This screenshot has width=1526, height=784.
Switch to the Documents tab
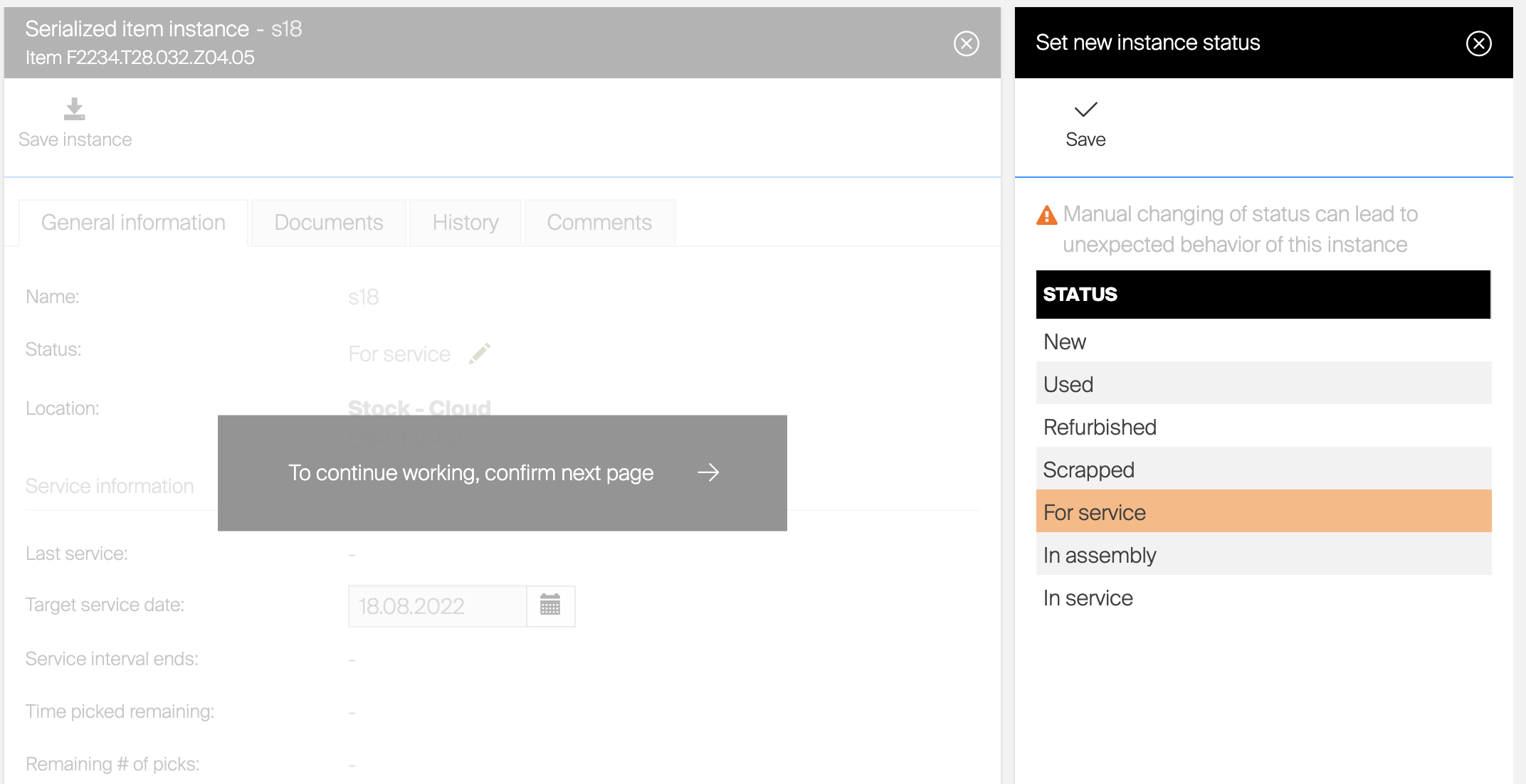coord(328,223)
